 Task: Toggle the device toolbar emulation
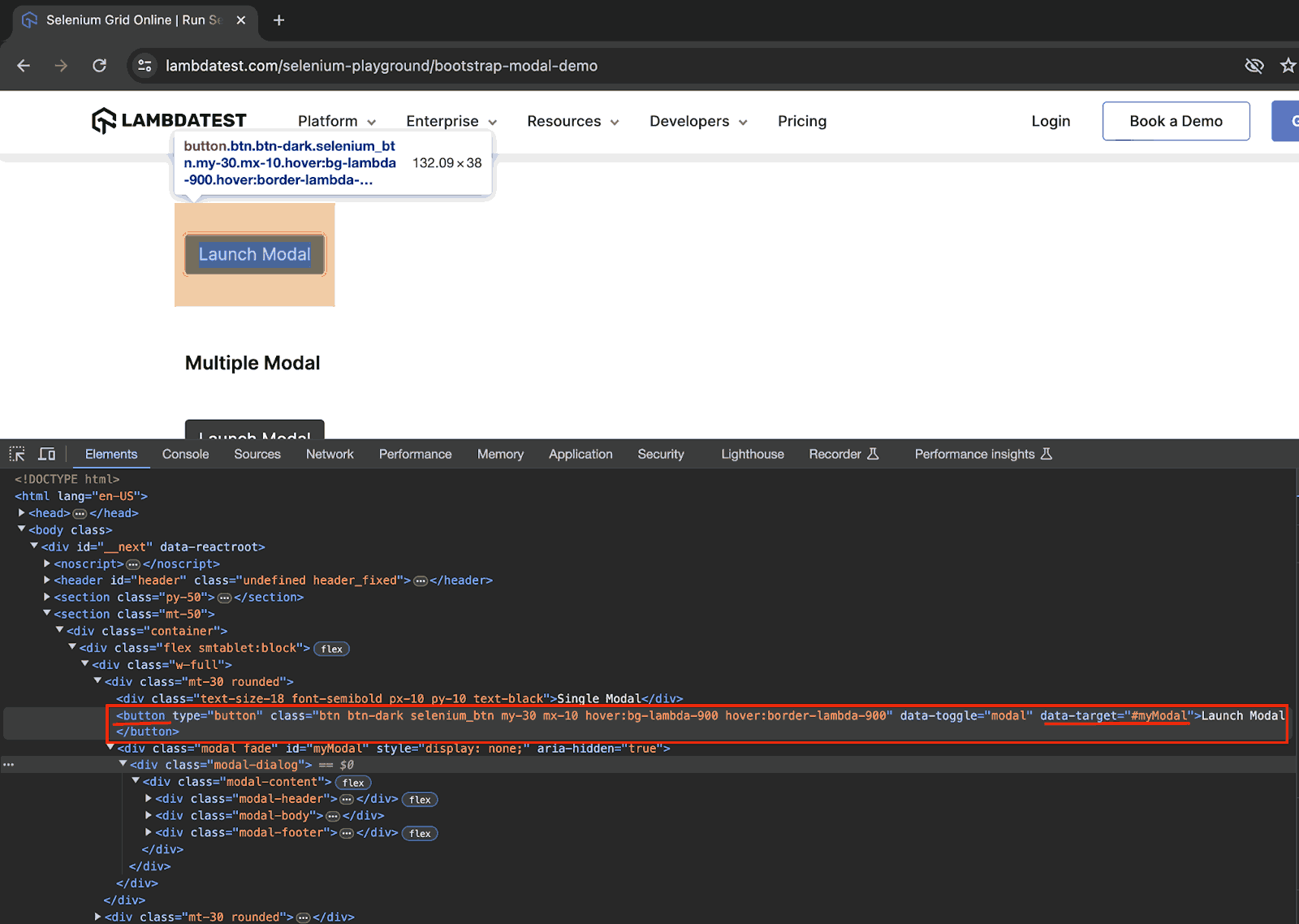coord(46,453)
